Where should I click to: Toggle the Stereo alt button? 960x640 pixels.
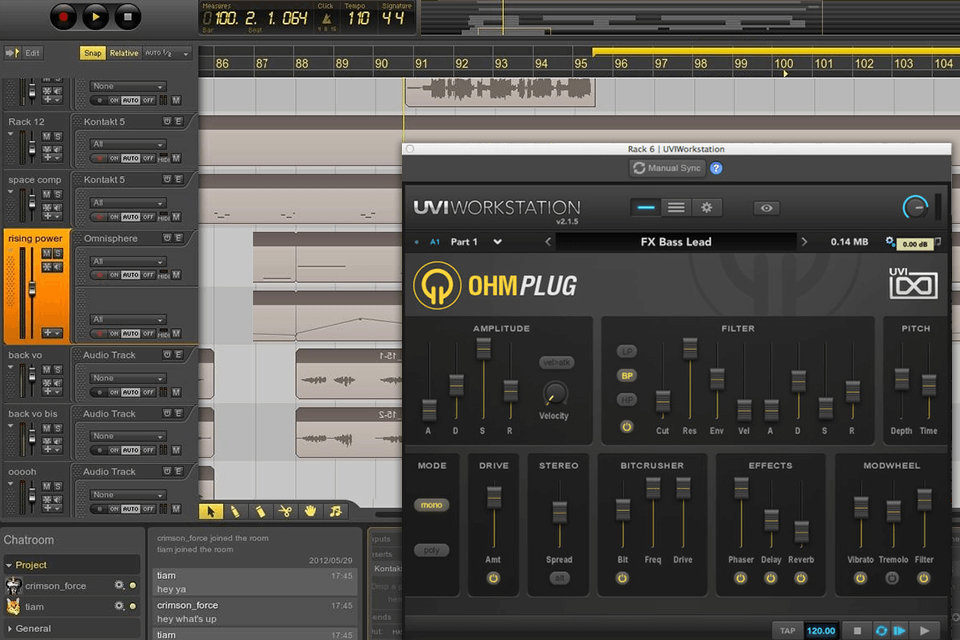pos(559,578)
